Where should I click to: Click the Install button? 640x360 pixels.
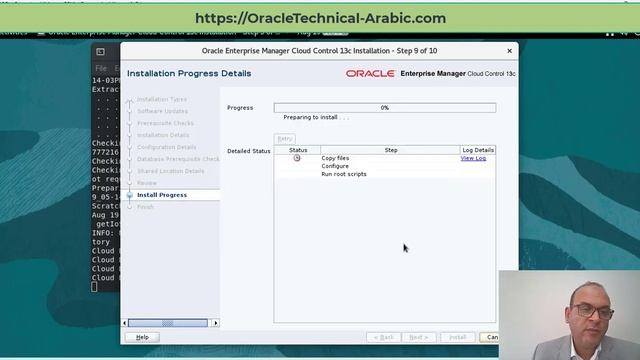pos(458,337)
